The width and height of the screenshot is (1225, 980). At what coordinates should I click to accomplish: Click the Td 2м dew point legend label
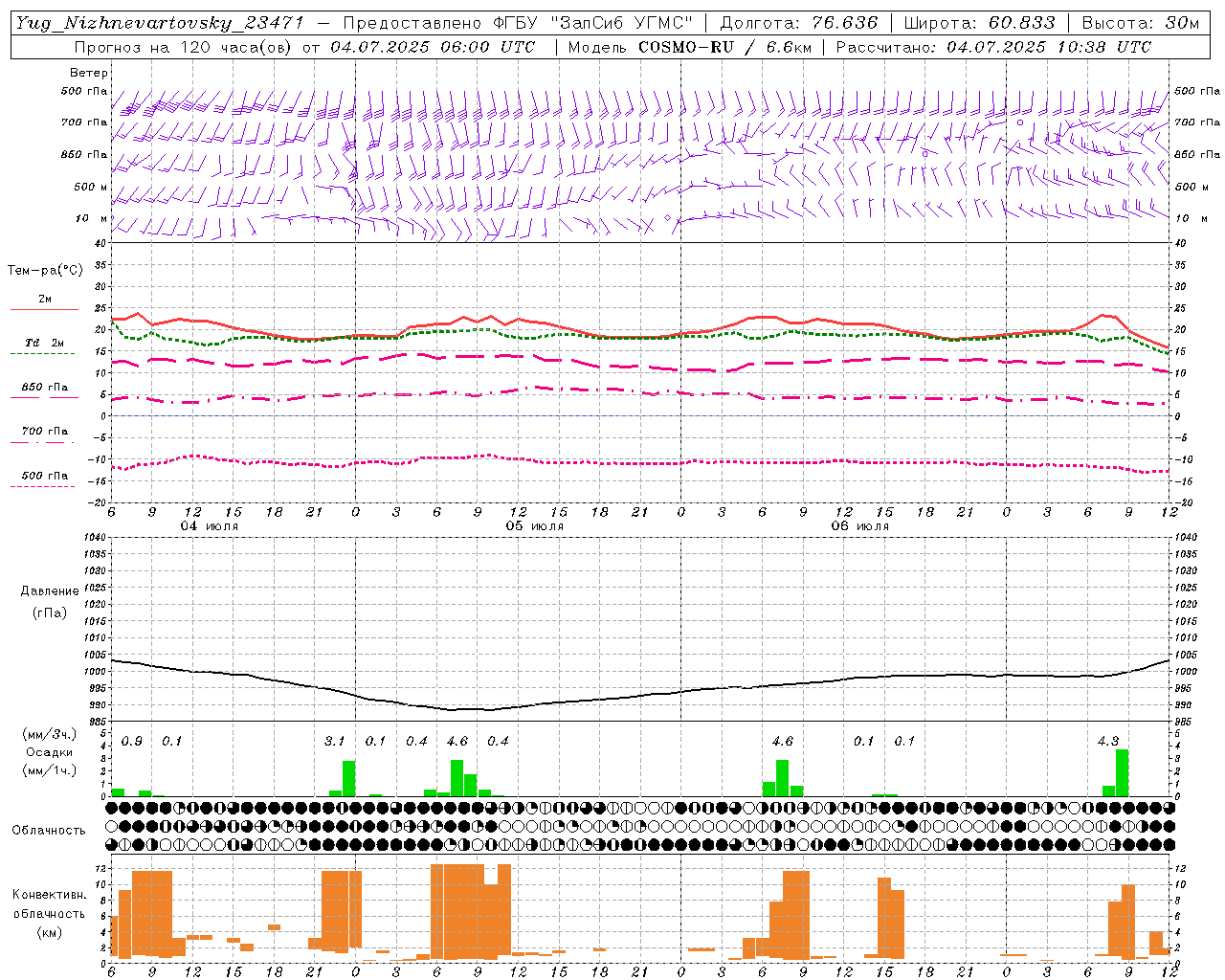(x=45, y=343)
